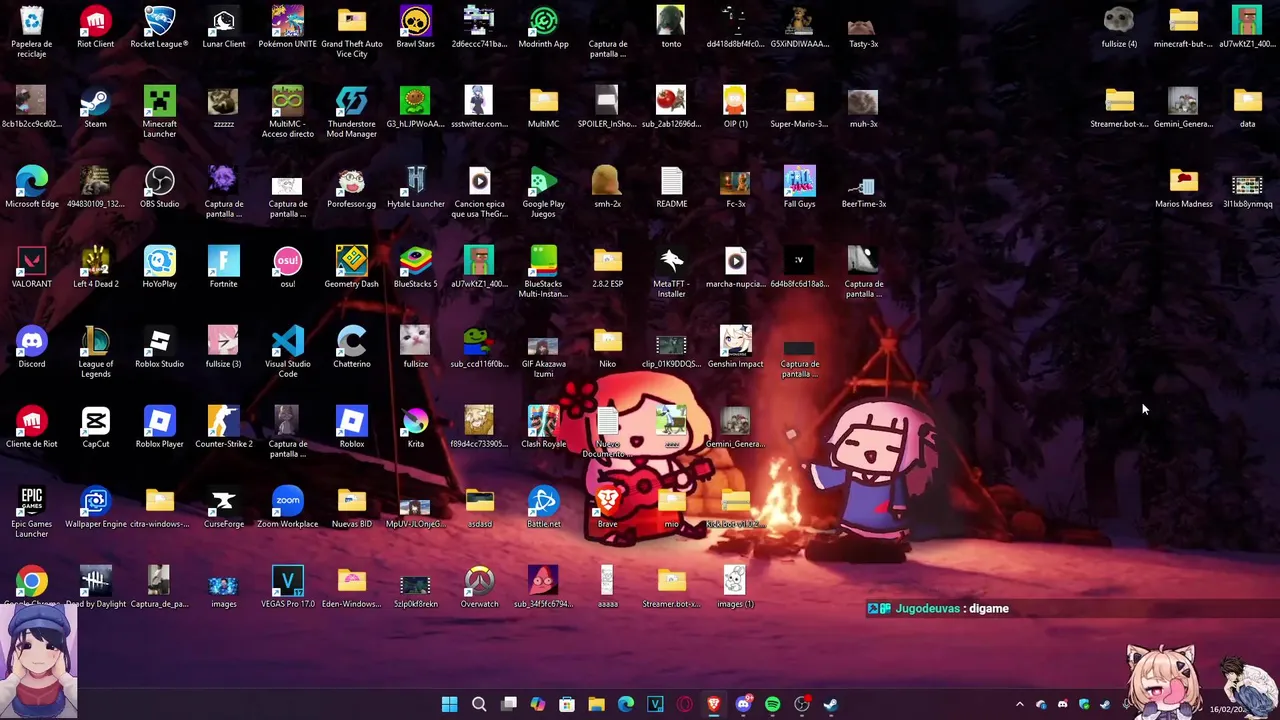Select the Clash Royale icon
Viewport: 1280px width, 720px height.
544,427
